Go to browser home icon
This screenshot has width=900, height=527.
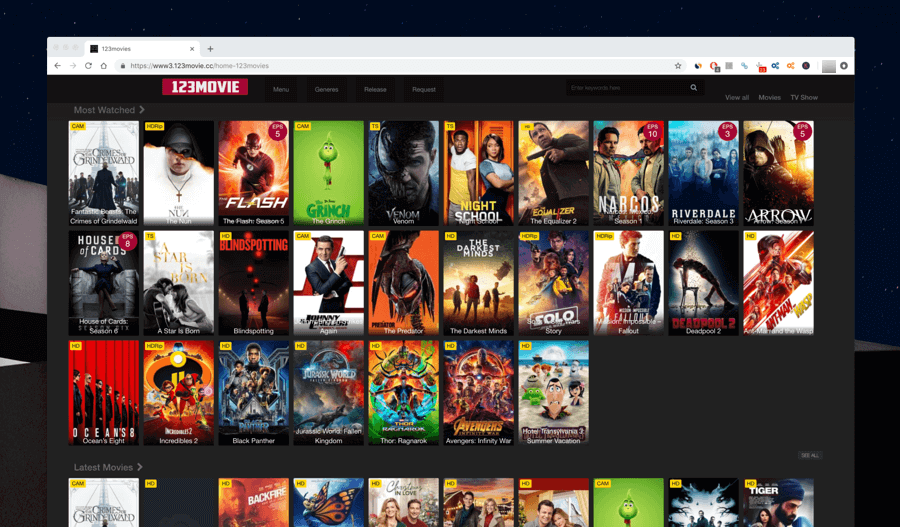point(104,66)
